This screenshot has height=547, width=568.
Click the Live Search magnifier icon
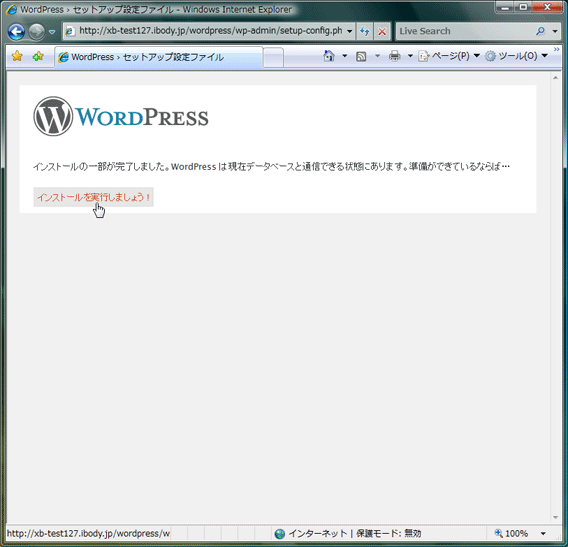(540, 32)
